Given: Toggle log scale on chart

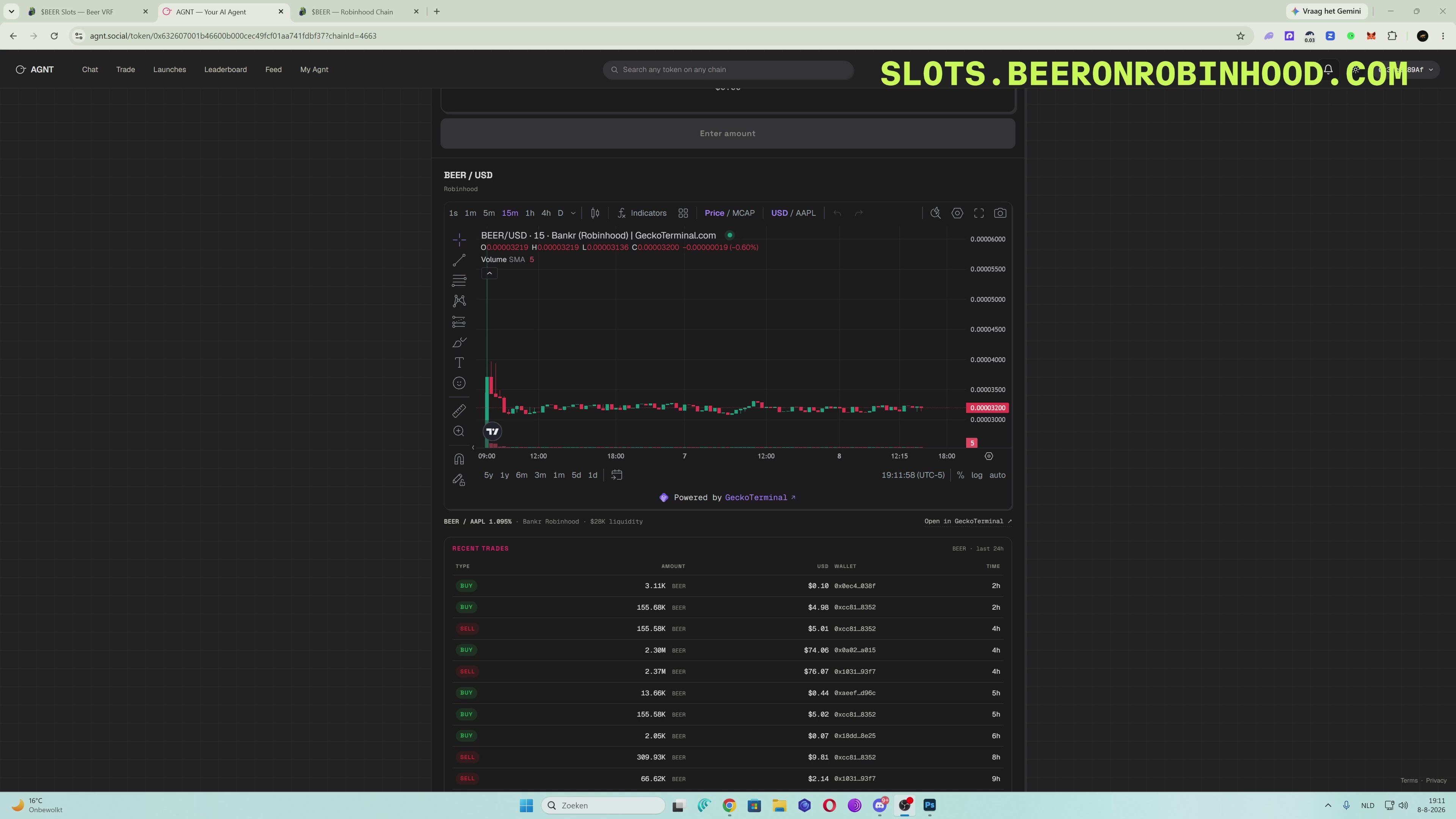Looking at the screenshot, I should 977,475.
